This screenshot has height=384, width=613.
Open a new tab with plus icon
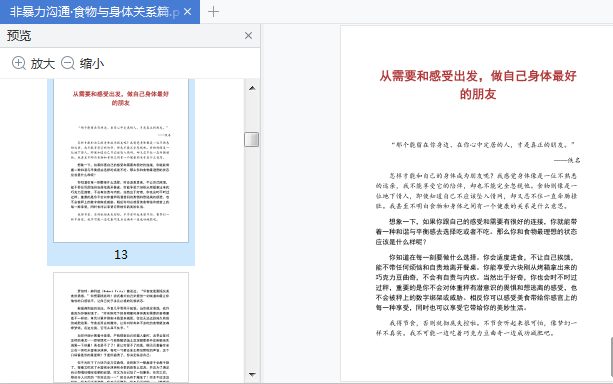point(213,12)
